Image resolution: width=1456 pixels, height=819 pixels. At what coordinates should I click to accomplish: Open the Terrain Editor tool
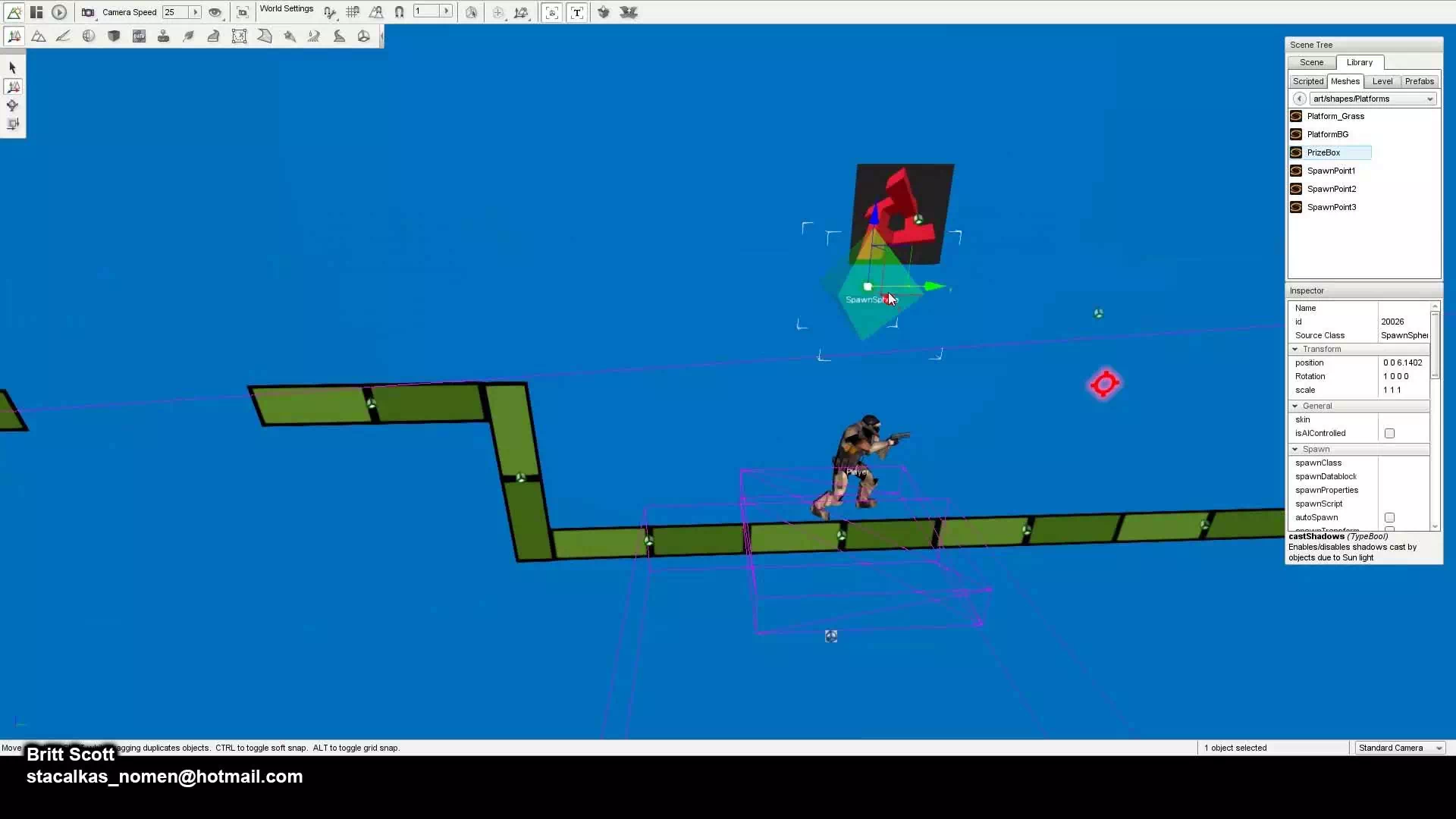(39, 36)
